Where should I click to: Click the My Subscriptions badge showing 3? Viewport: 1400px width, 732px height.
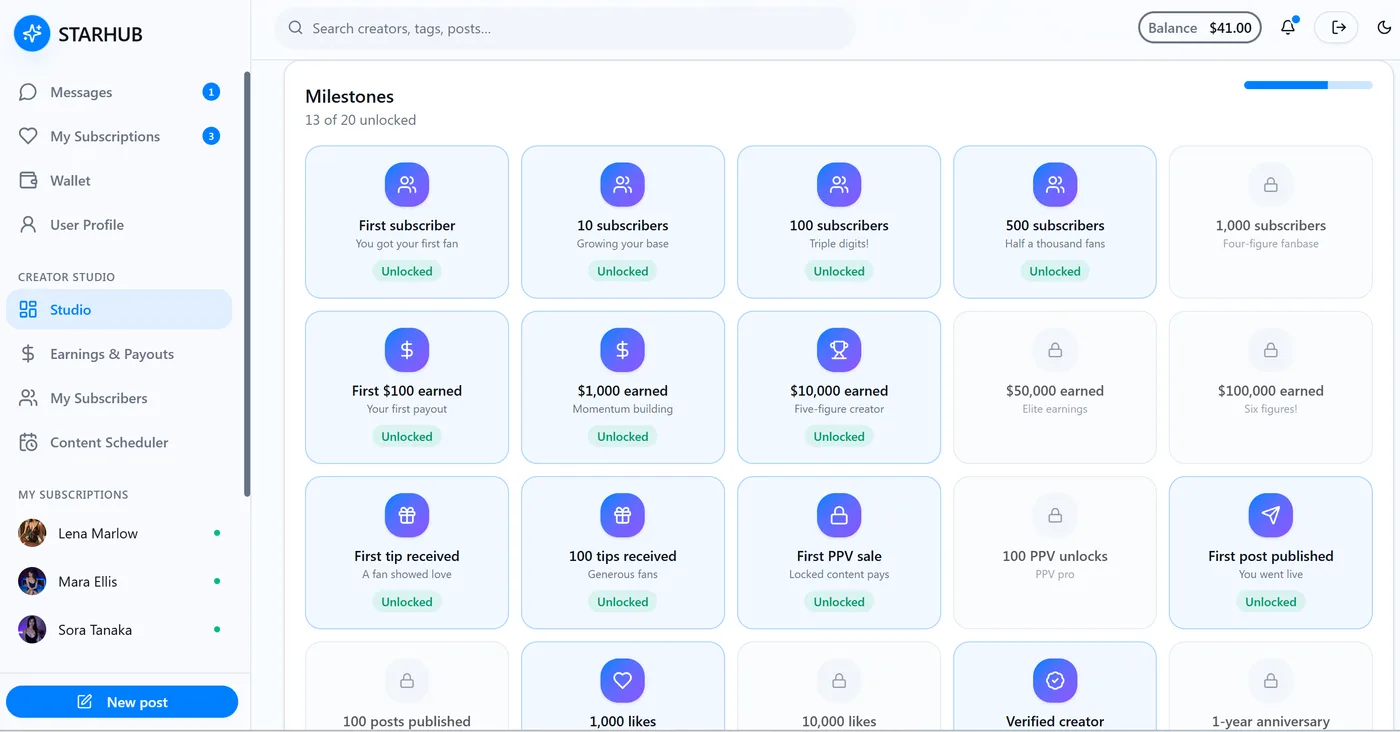(211, 136)
